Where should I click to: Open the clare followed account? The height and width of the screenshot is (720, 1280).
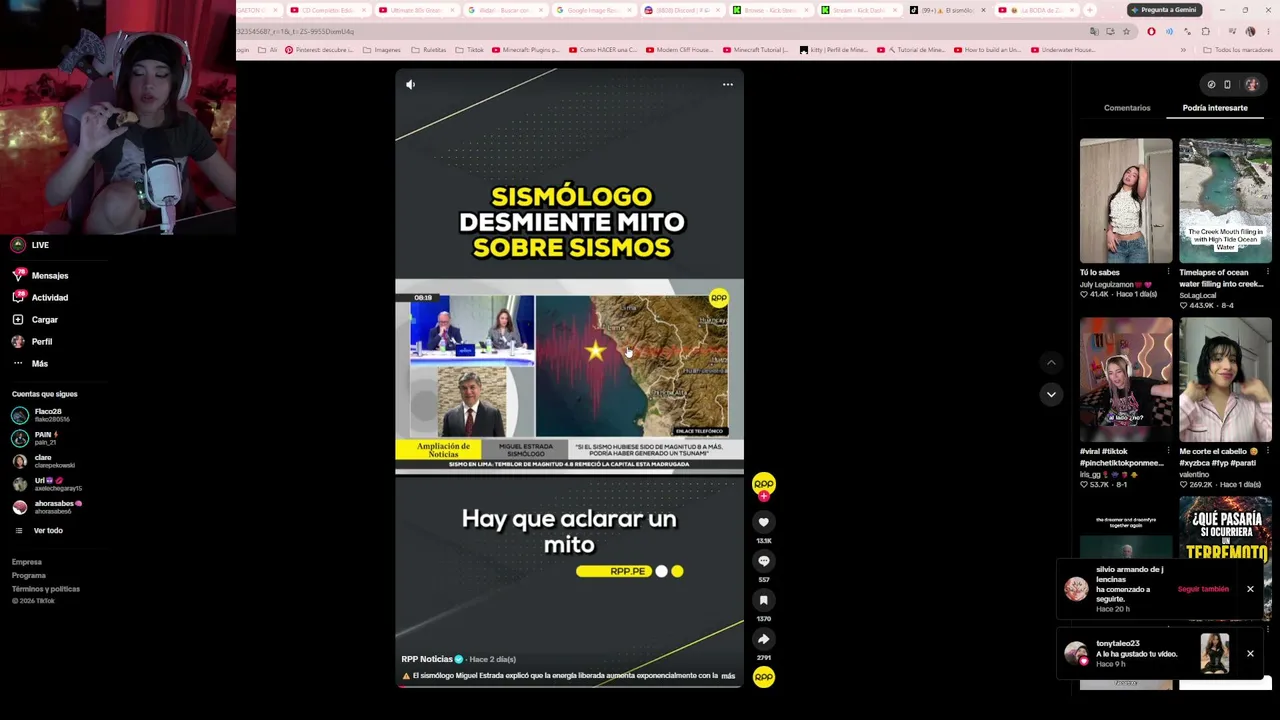pos(44,461)
